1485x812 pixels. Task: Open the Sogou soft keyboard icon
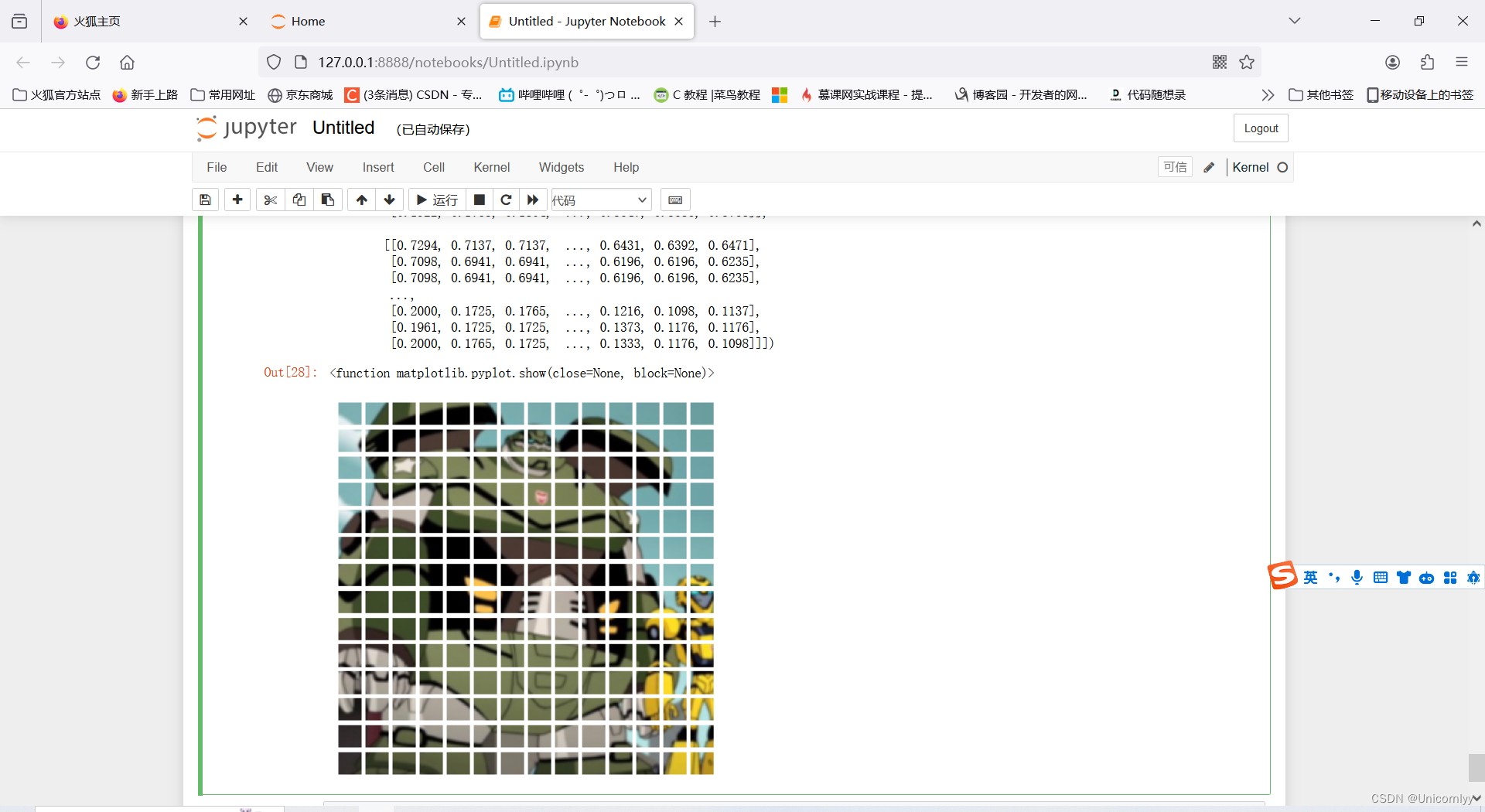click(x=1380, y=578)
